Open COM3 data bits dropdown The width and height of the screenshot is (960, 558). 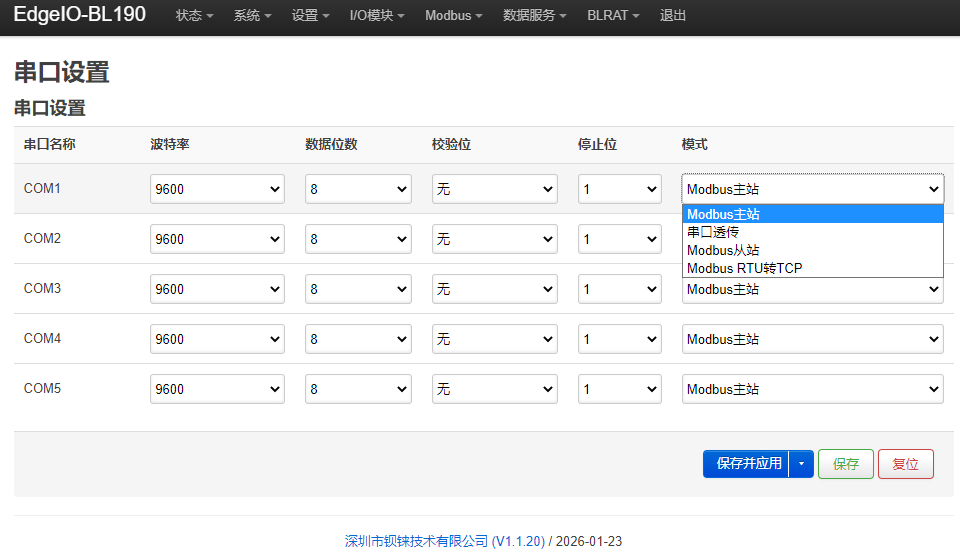[358, 289]
